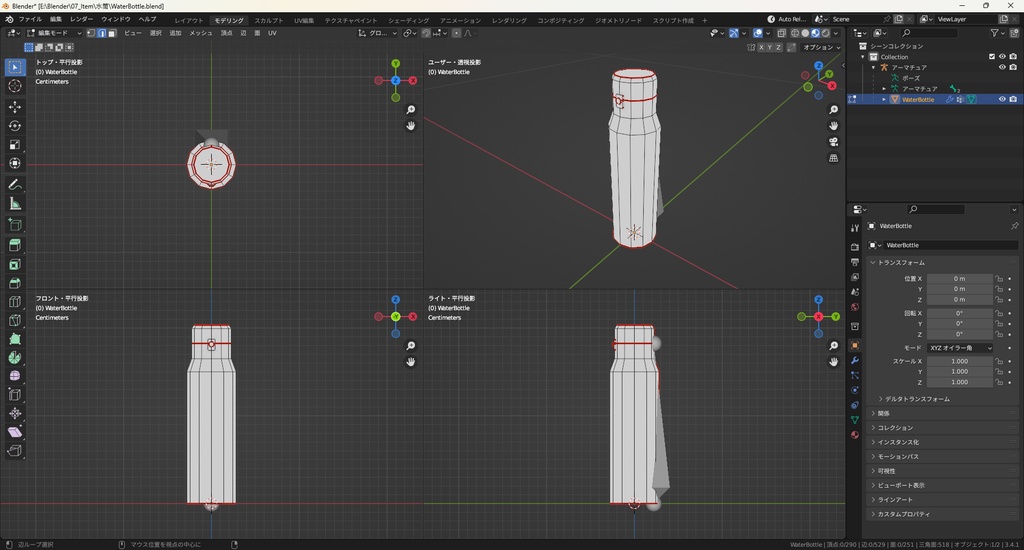
Task: Open the 編集モード mode dropdown
Action: pyautogui.click(x=56, y=33)
